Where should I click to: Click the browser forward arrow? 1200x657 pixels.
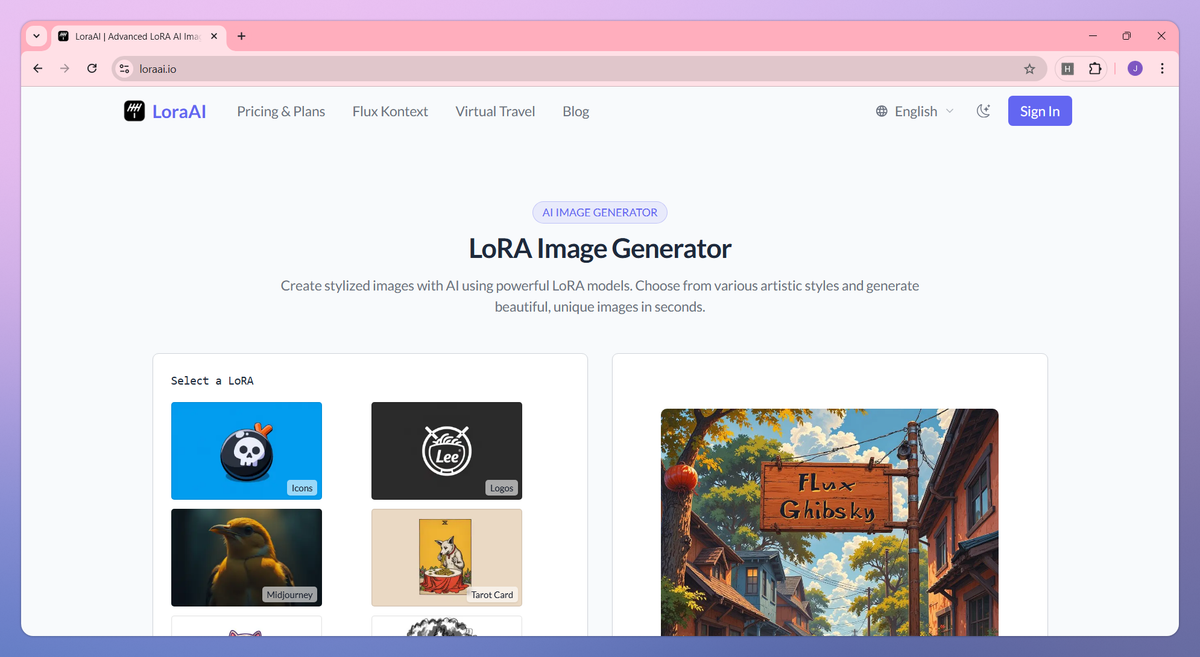coord(65,68)
